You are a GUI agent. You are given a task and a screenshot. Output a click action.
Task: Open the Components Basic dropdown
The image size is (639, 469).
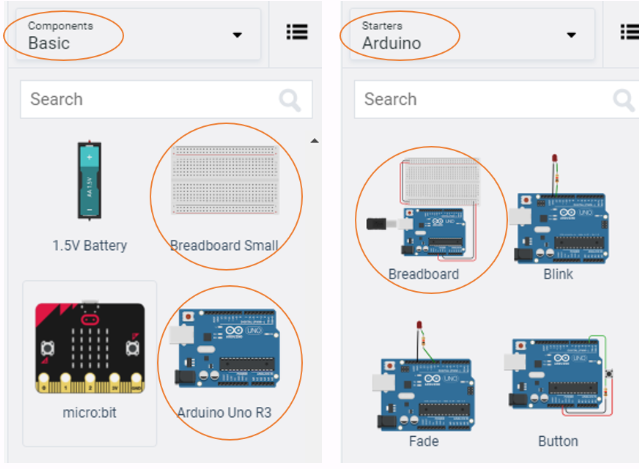tap(138, 35)
